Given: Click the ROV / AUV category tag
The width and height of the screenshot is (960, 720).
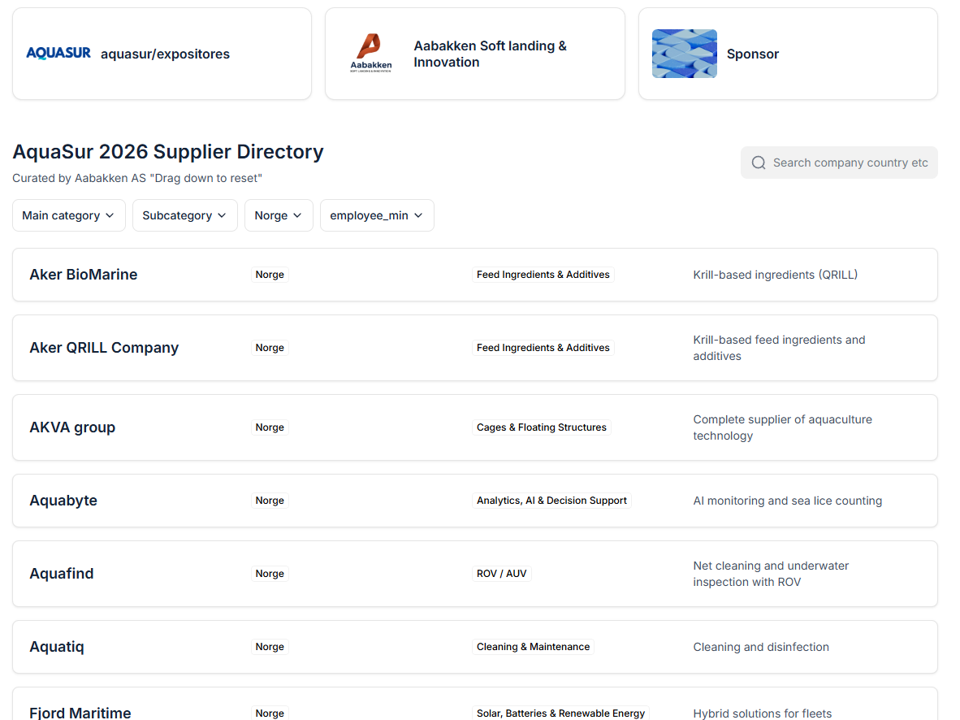Looking at the screenshot, I should tap(501, 574).
